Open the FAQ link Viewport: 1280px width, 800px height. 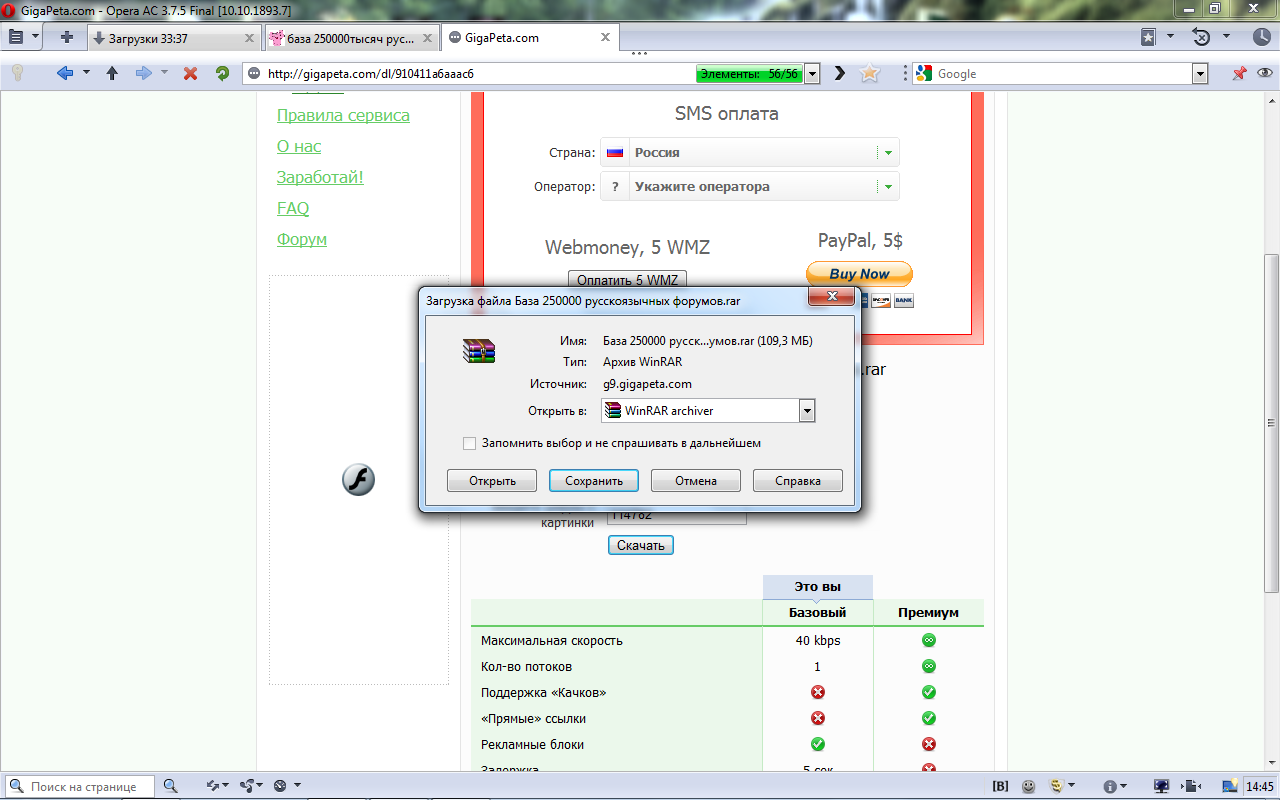point(293,208)
